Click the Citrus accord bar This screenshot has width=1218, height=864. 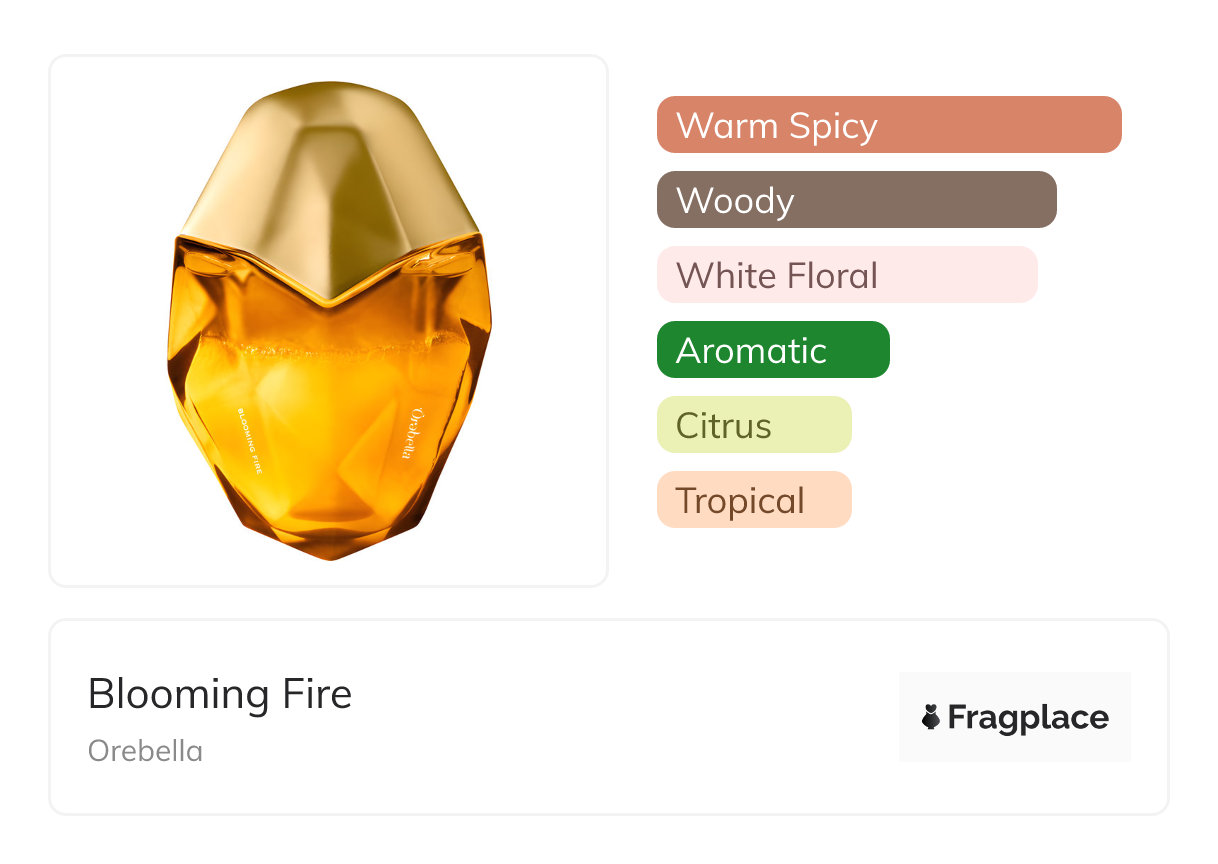pyautogui.click(x=753, y=425)
